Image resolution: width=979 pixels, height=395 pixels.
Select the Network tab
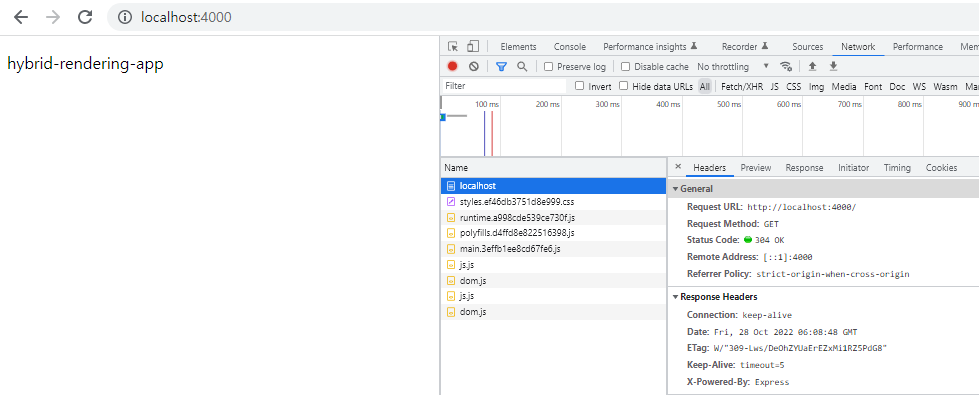[858, 47]
